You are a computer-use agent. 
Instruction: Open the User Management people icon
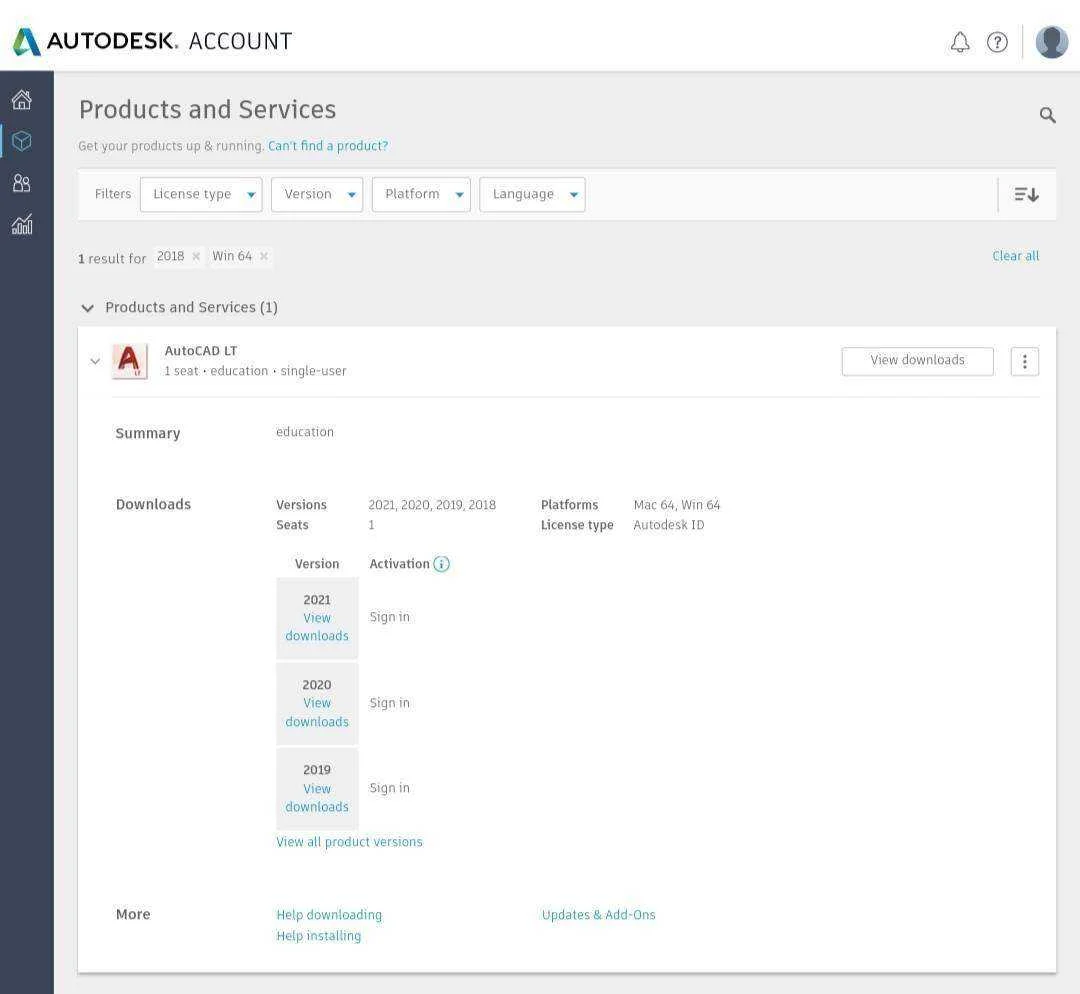tap(22, 183)
